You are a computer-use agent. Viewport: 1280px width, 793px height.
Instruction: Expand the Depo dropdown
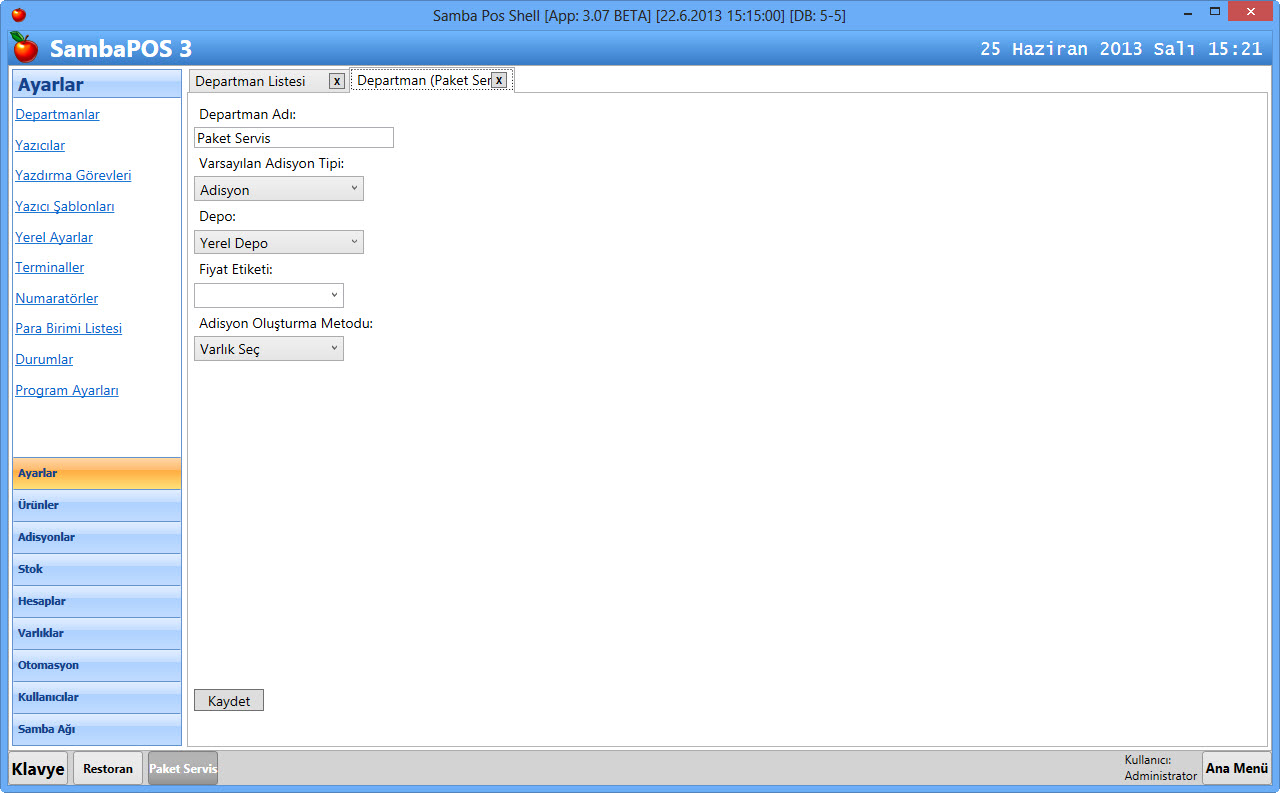point(279,242)
